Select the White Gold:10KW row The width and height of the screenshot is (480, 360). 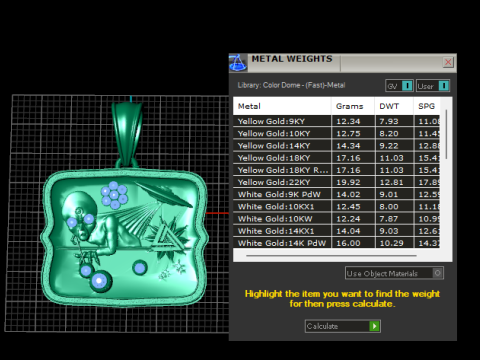[x=336, y=219]
